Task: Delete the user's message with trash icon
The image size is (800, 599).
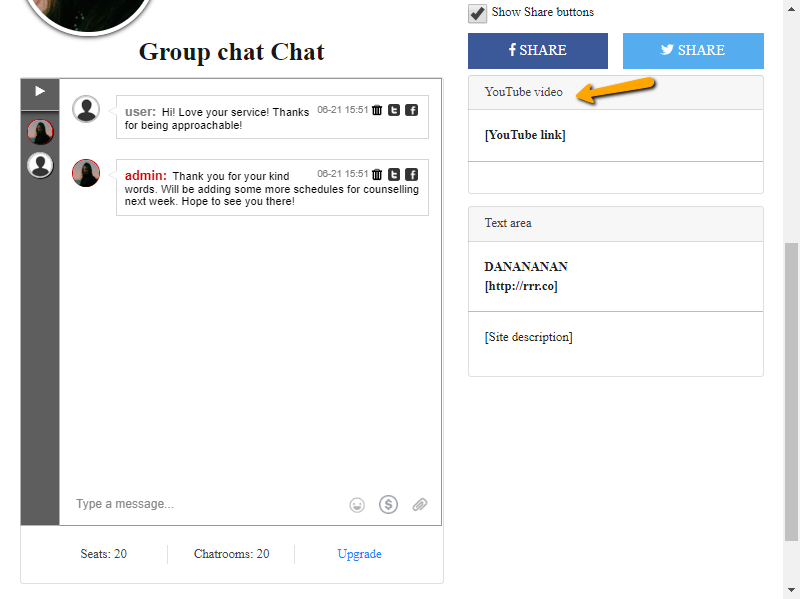Action: 377,110
